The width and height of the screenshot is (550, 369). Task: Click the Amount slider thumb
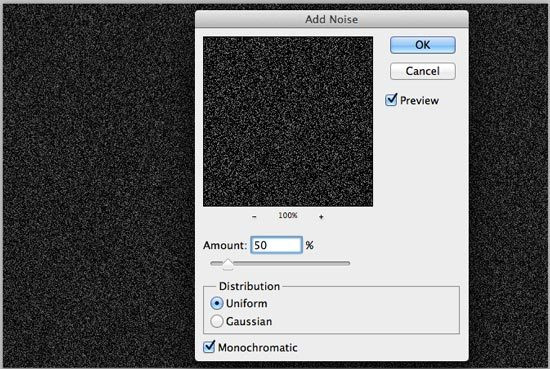(x=228, y=264)
